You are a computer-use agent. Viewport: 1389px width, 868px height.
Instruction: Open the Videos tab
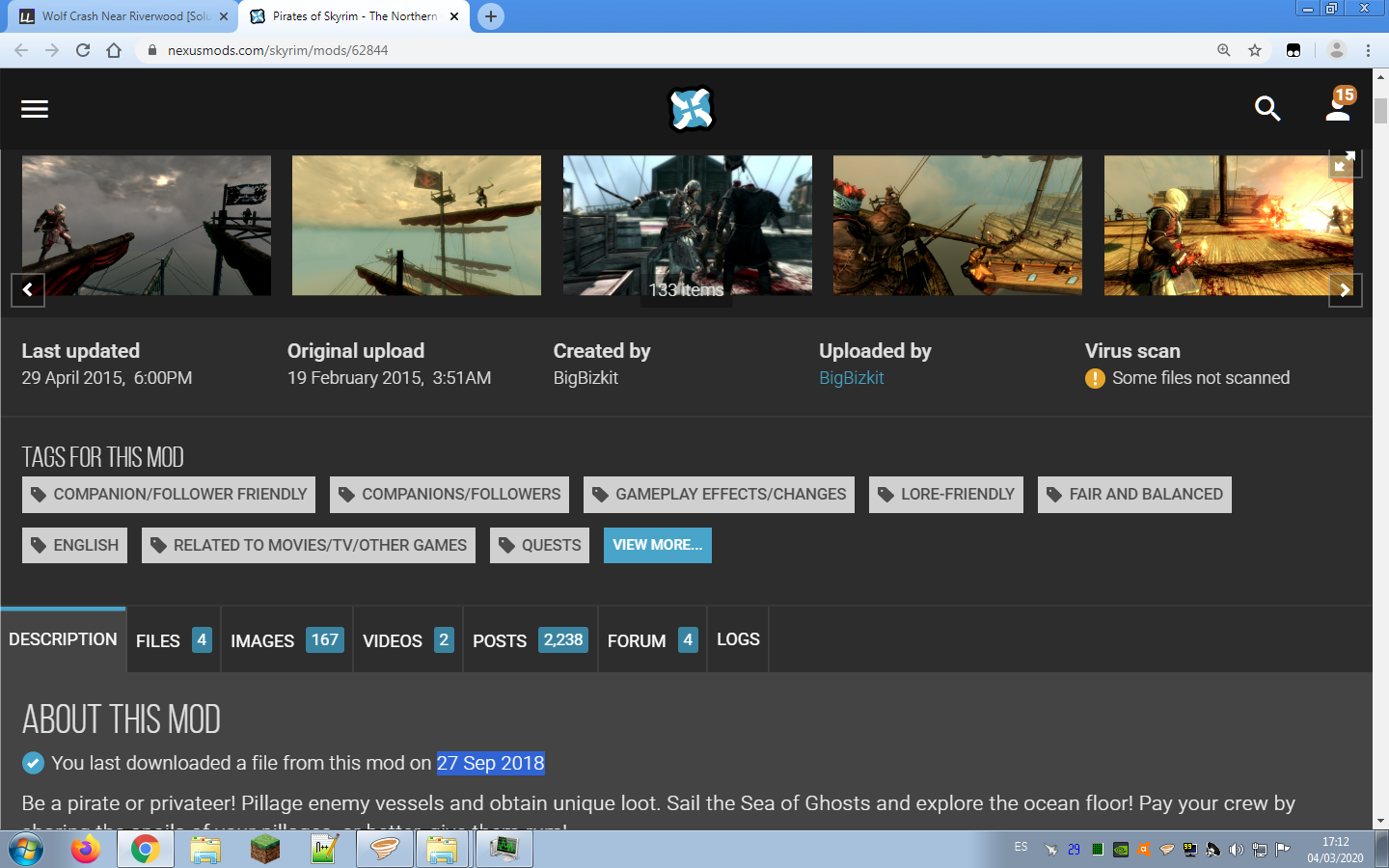pos(408,640)
